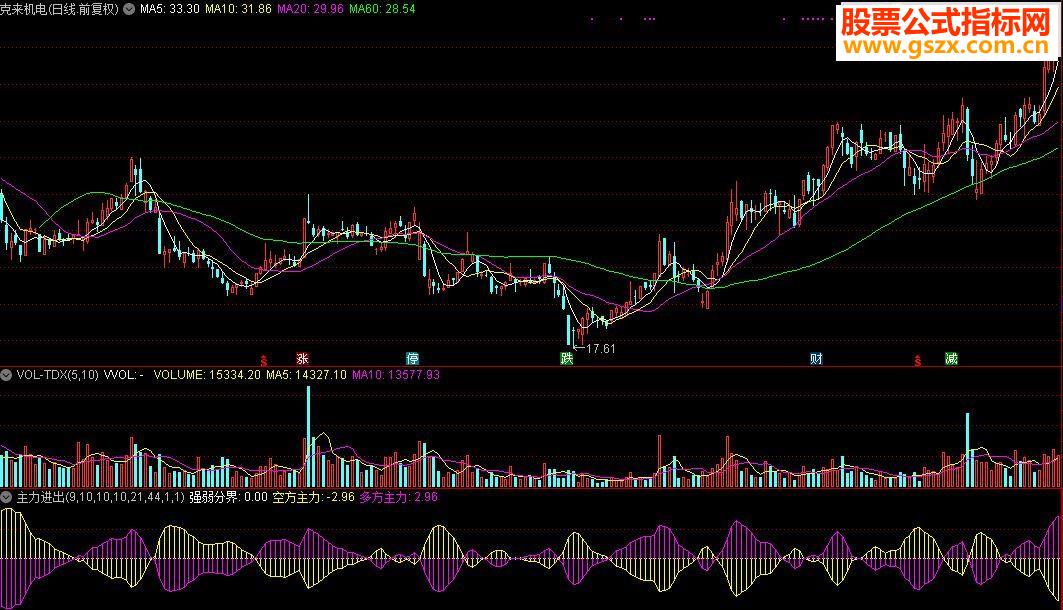Click the red 张 event marker
Viewport: 1063px width, 610px height.
coord(302,359)
